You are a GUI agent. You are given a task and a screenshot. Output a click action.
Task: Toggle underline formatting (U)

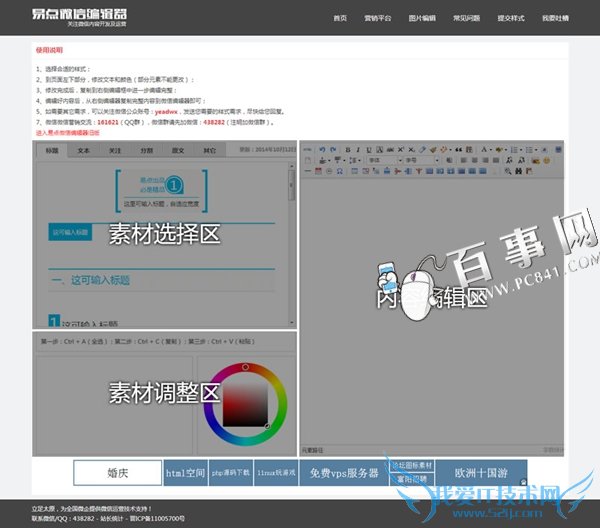pos(369,150)
